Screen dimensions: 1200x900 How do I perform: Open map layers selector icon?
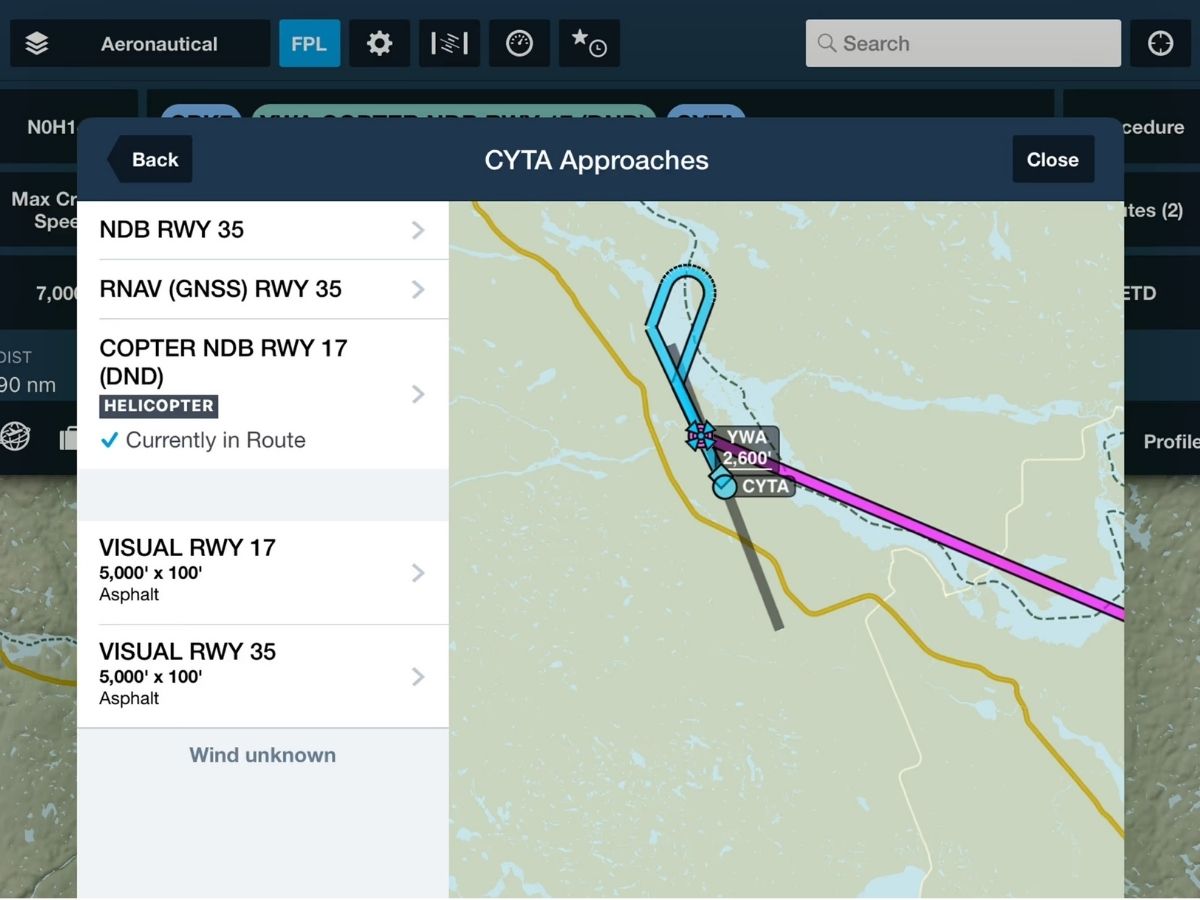point(37,44)
